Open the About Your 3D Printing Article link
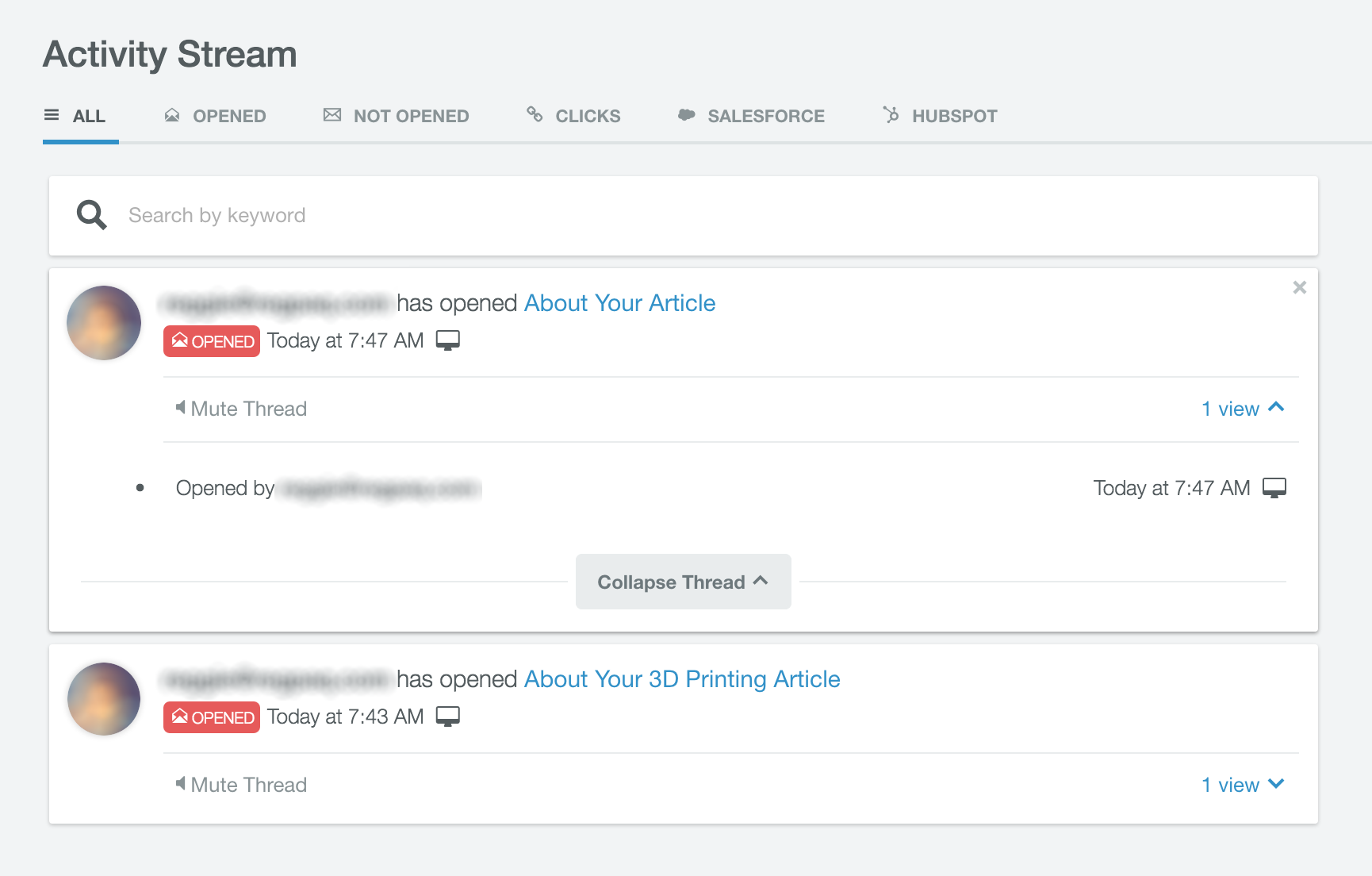Screen dimensions: 1372x876 pyautogui.click(x=682, y=679)
